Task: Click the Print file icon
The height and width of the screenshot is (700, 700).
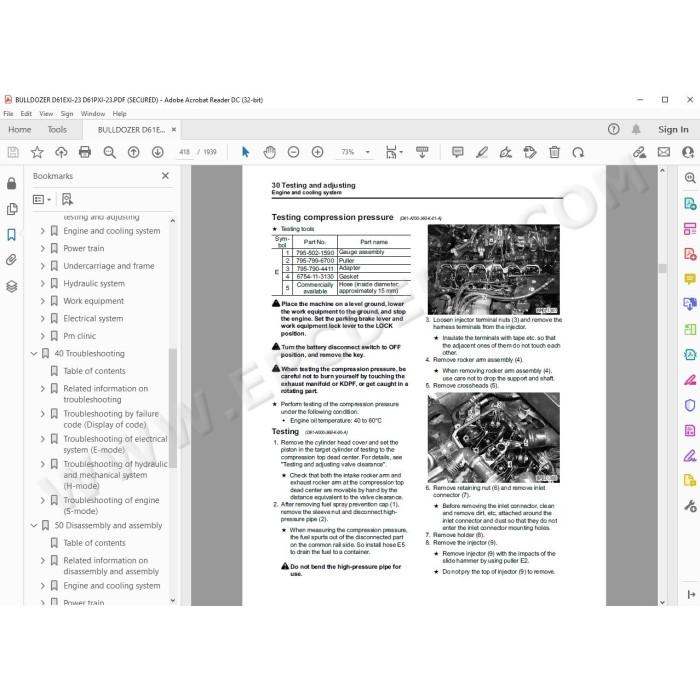Action: point(84,152)
